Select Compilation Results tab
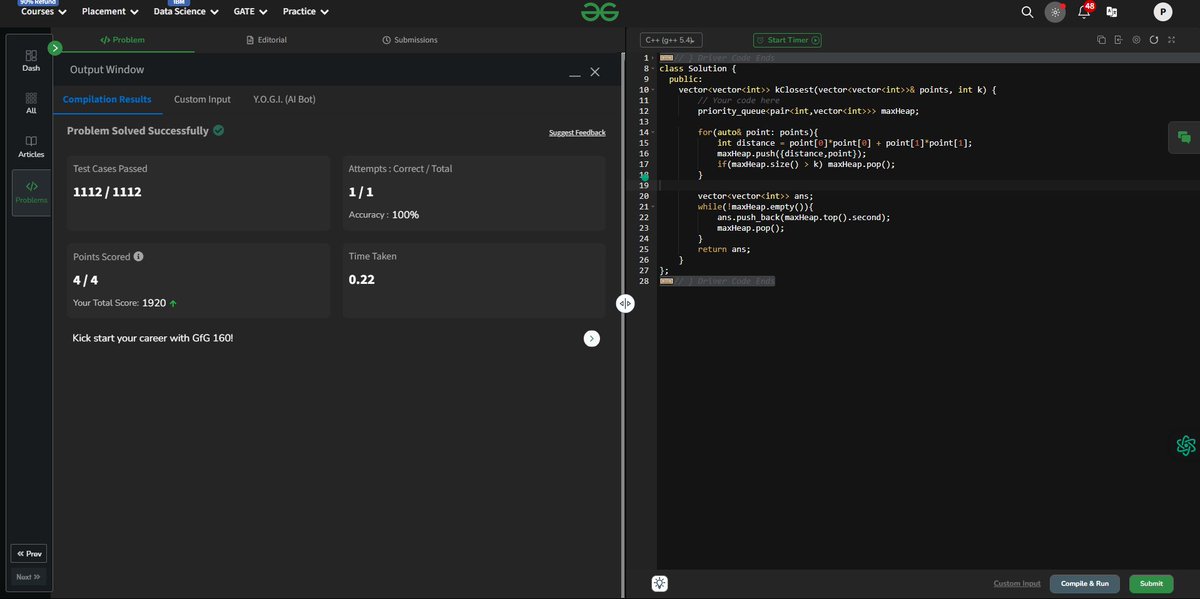The image size is (1200, 599). tap(107, 99)
